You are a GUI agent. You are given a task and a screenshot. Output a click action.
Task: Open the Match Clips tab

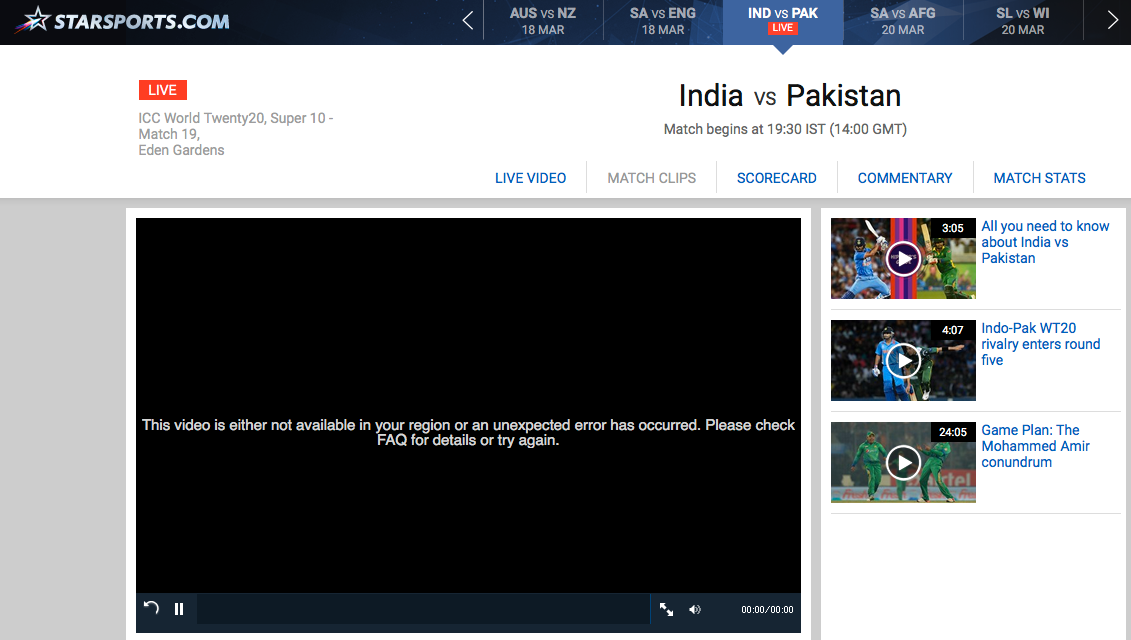coord(651,178)
